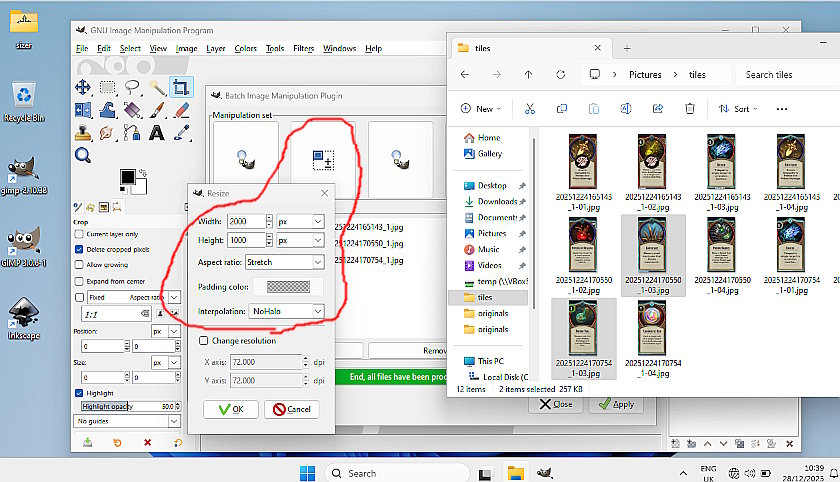Open the background color white swatch
Screen dimensions: 840x482
pos(141,189)
